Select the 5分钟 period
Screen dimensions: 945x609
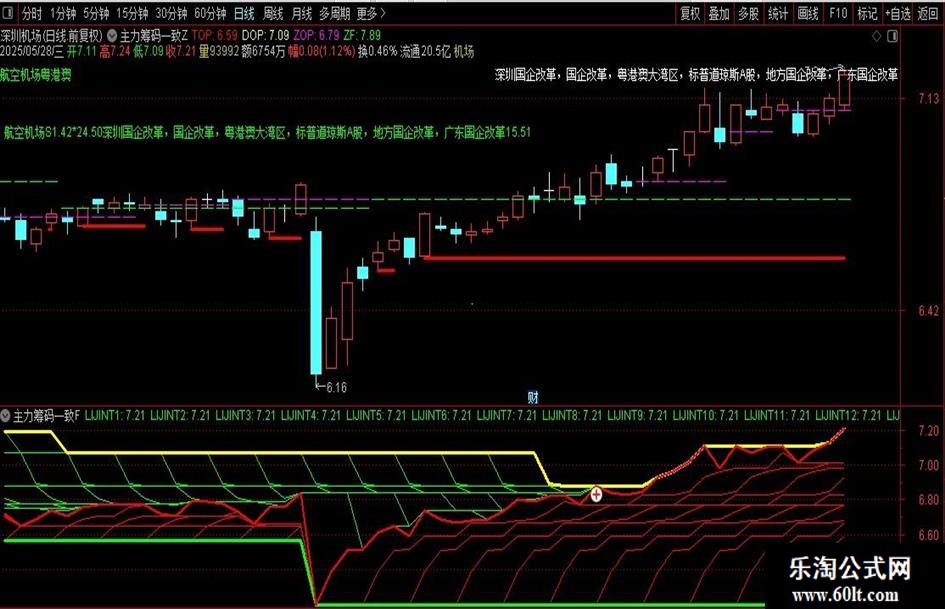pos(96,13)
